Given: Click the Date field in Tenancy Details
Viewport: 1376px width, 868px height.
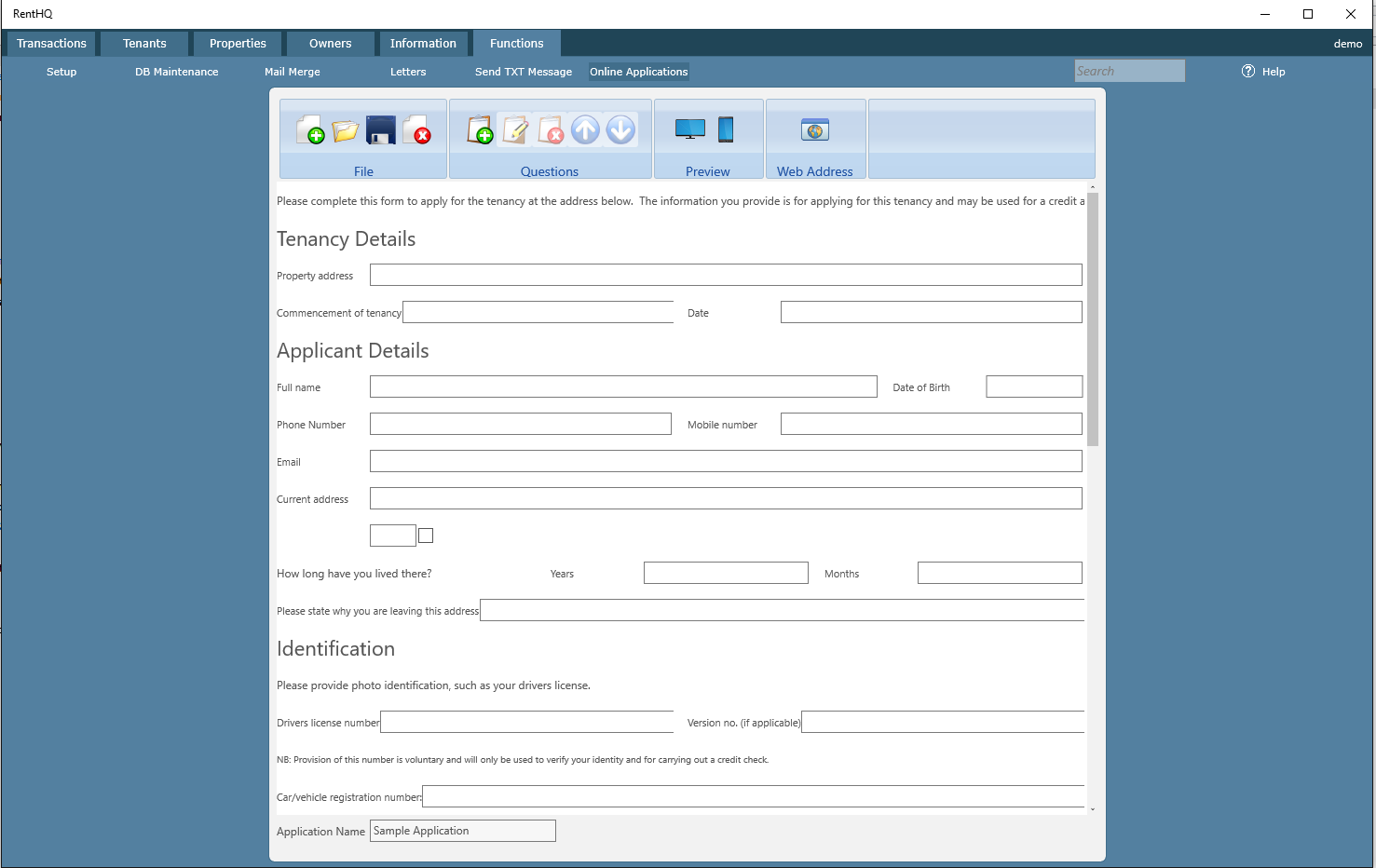Looking at the screenshot, I should coord(932,312).
